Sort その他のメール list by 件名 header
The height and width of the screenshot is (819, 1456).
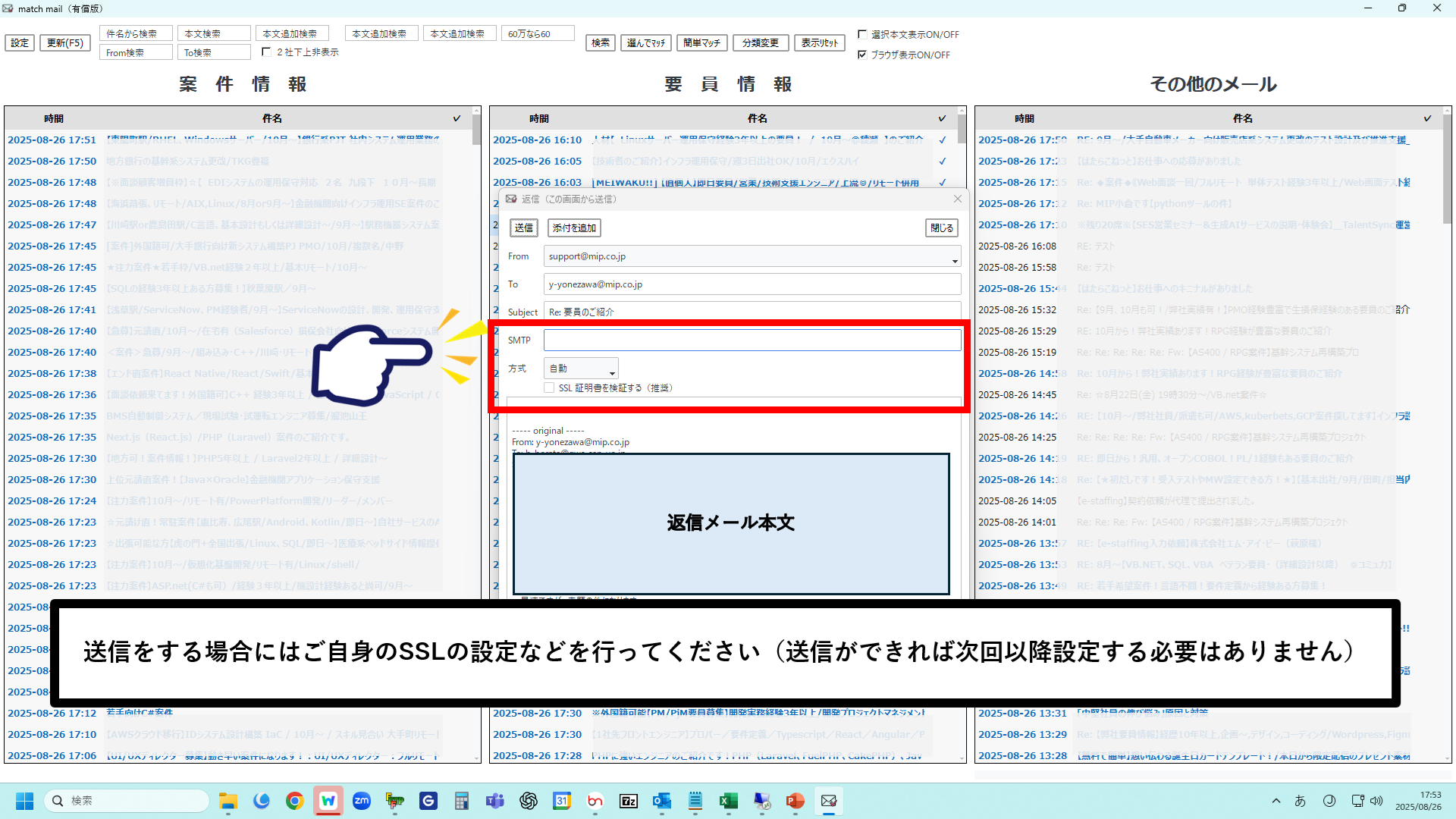point(1242,118)
